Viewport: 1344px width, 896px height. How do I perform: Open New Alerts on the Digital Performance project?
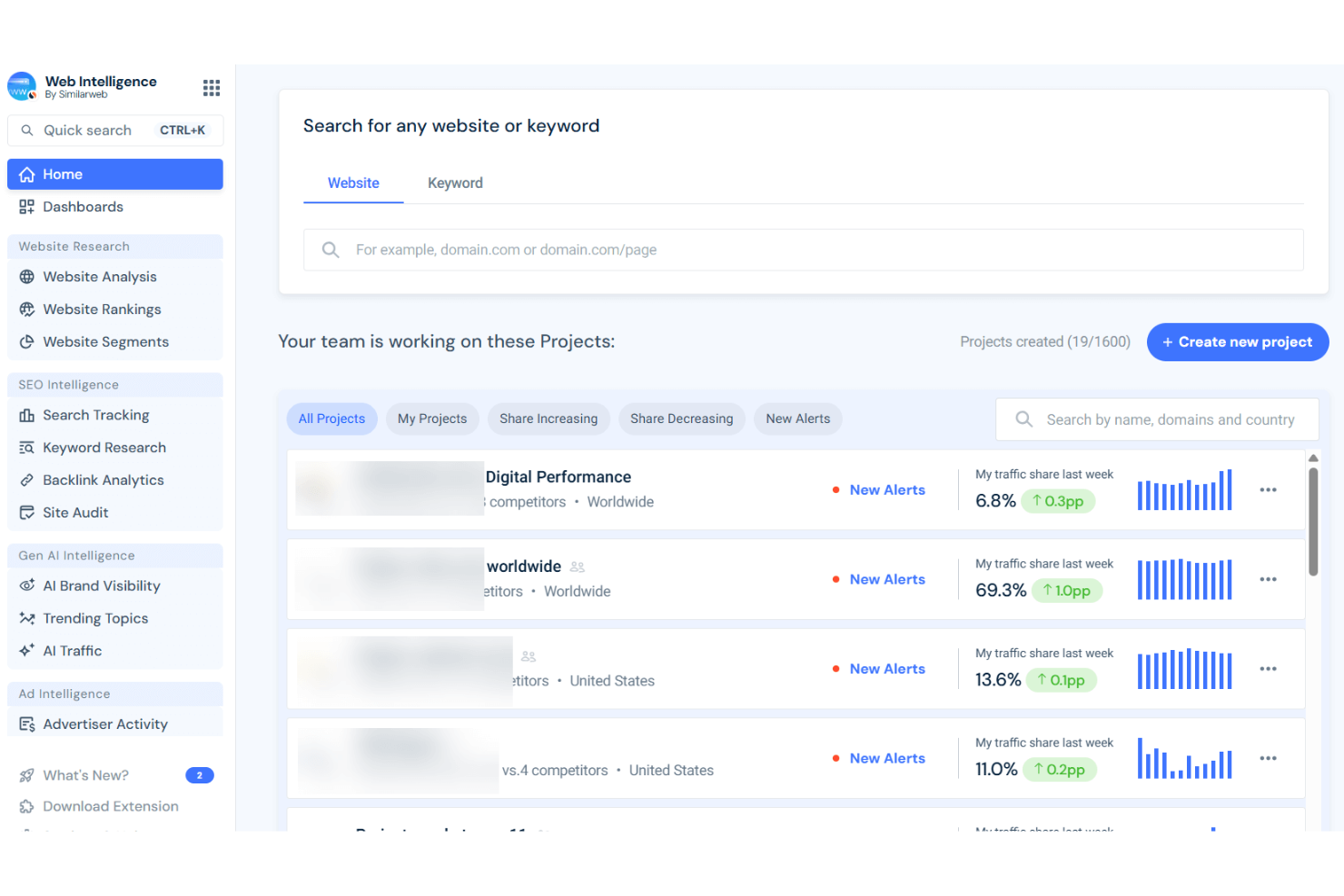pyautogui.click(x=887, y=489)
